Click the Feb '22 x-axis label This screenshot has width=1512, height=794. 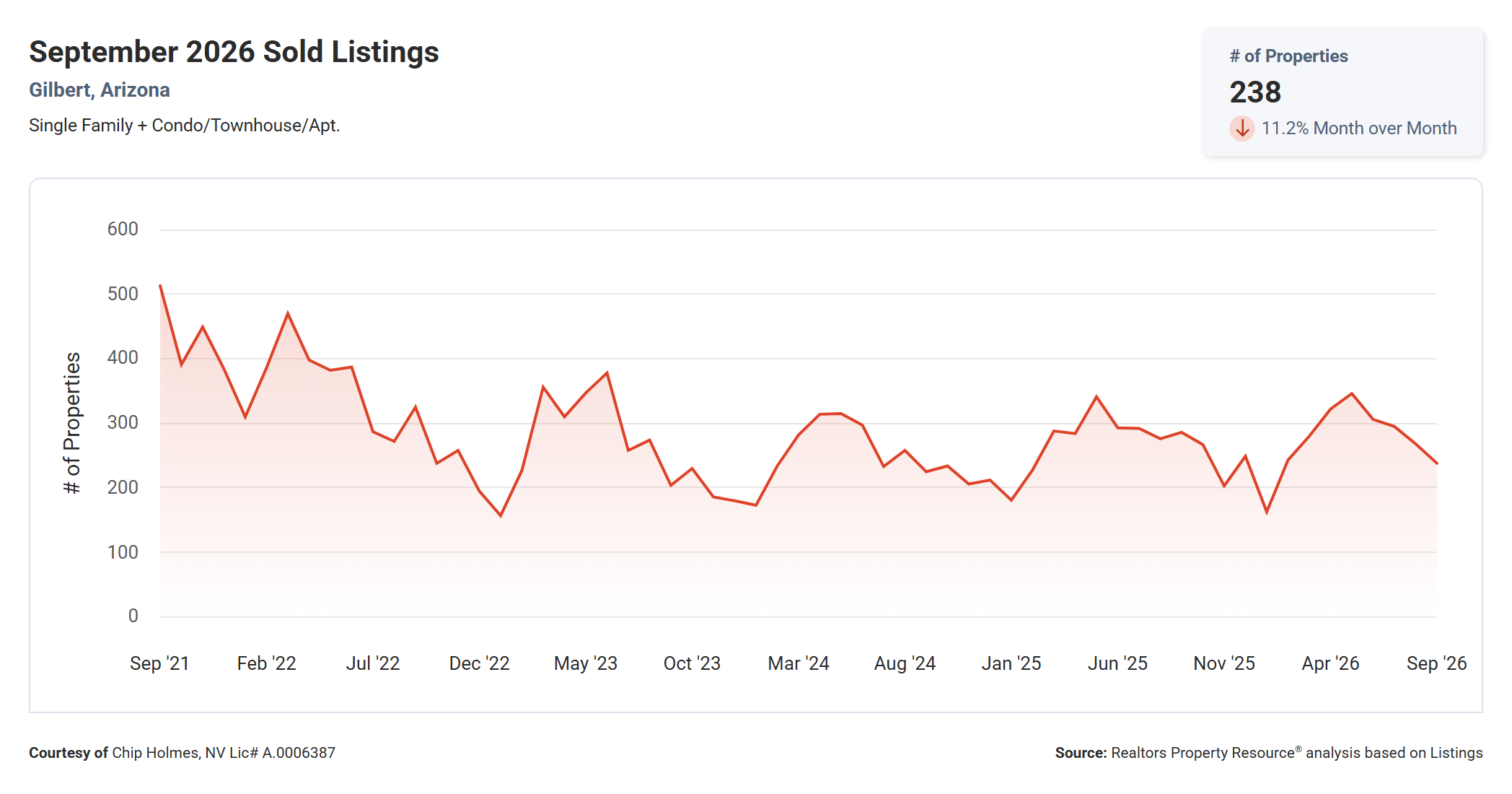click(266, 663)
